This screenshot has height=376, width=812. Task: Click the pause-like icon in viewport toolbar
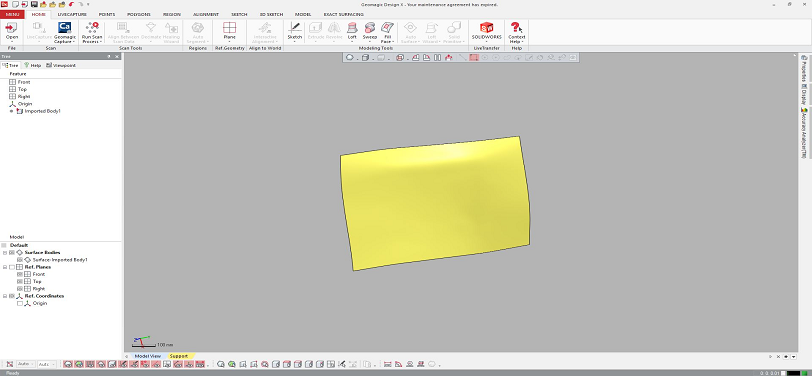tap(438, 57)
